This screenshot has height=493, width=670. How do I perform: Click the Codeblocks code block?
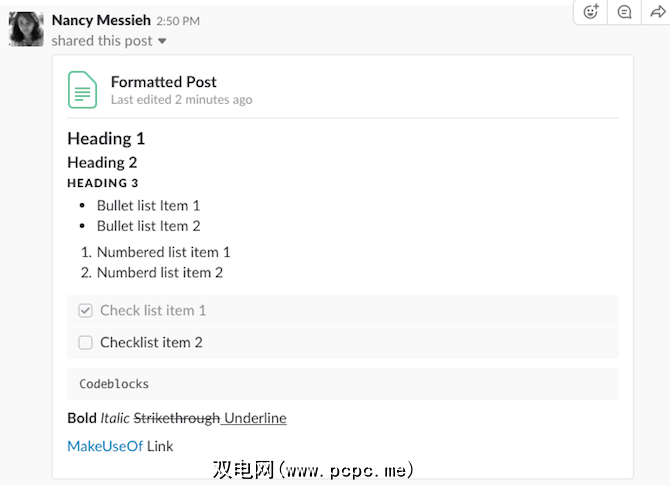114,383
